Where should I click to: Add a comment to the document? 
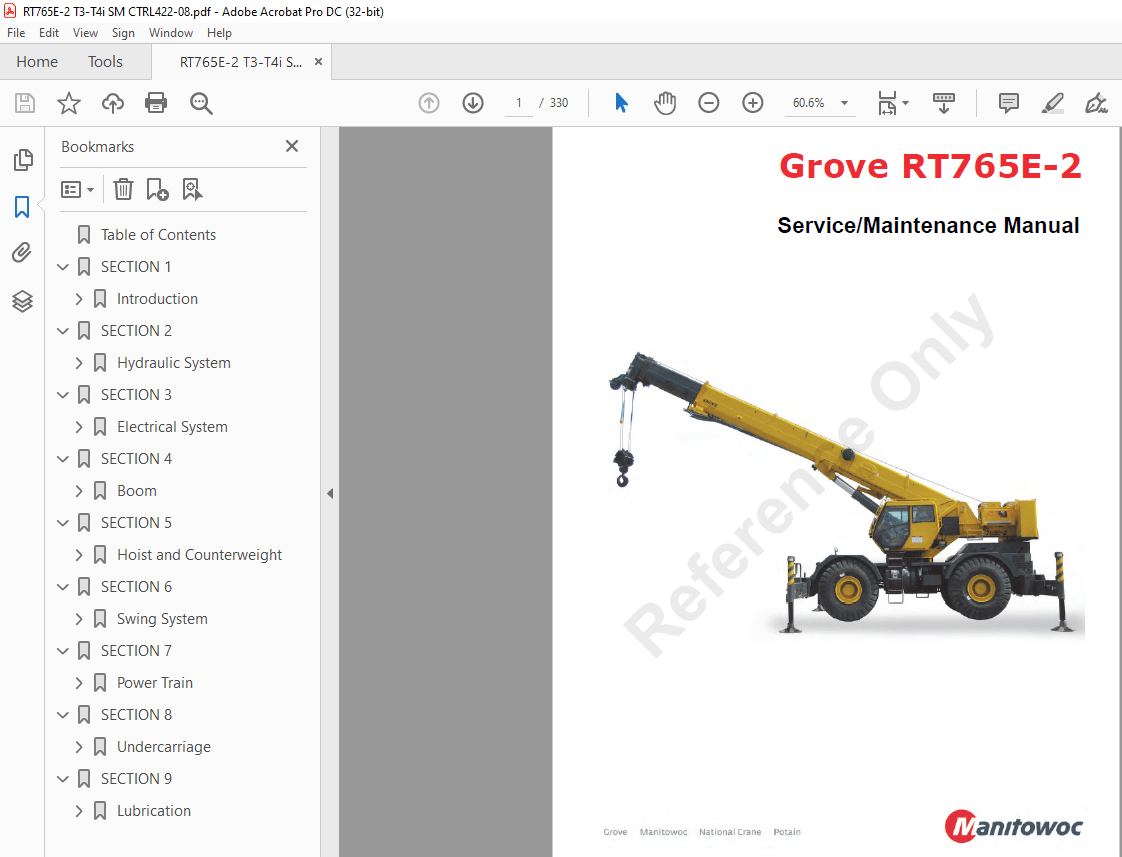click(x=1008, y=102)
